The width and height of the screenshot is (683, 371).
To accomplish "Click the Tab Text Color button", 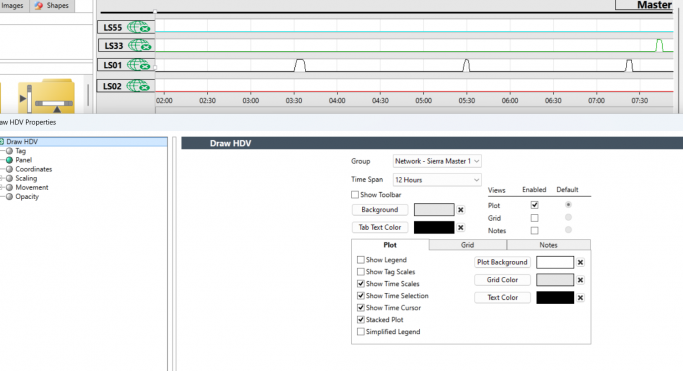I will pos(380,227).
